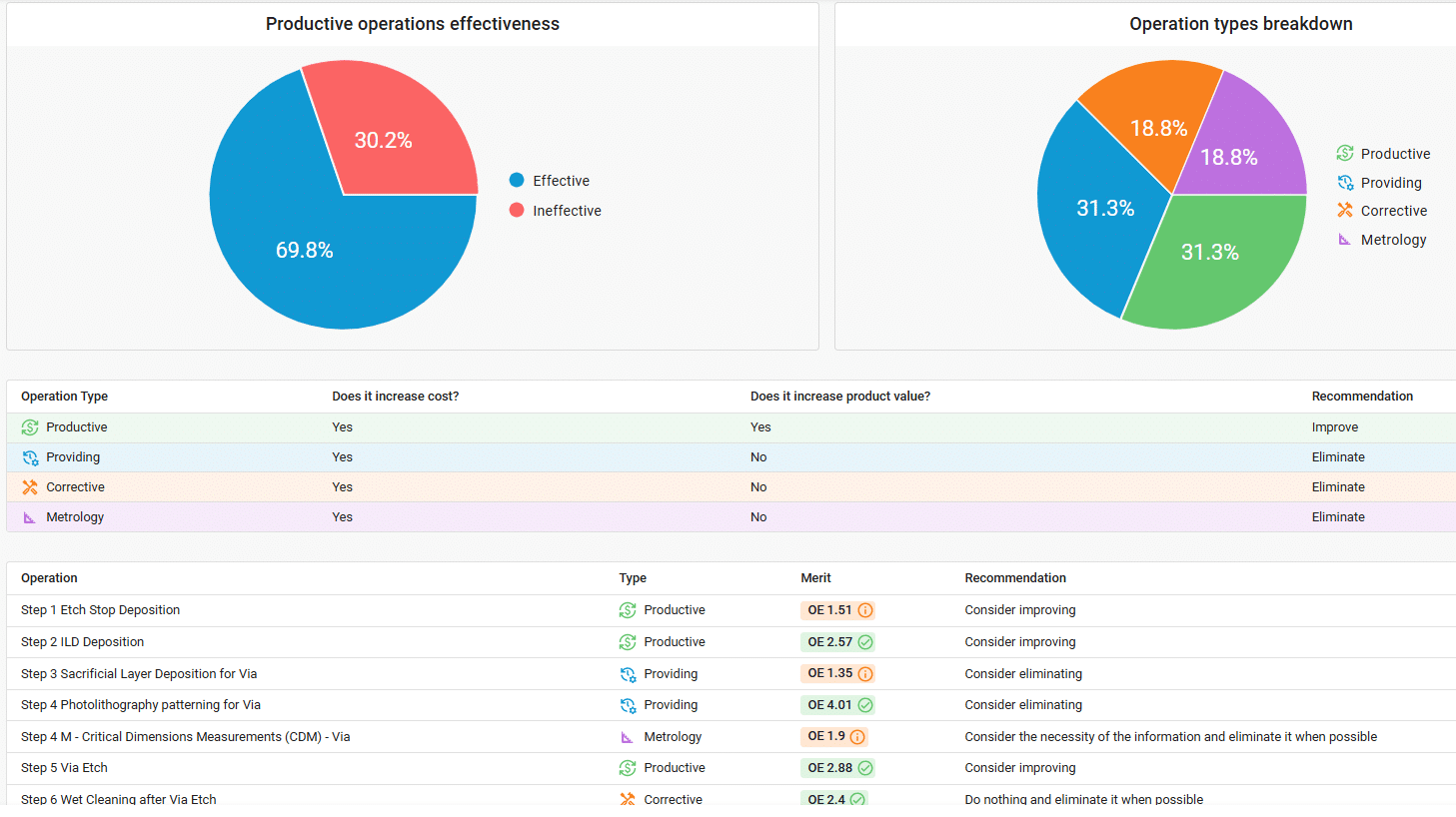Image resolution: width=1456 pixels, height=817 pixels.
Task: Click the checkmark icon in OE 2.57 badge
Action: click(865, 642)
